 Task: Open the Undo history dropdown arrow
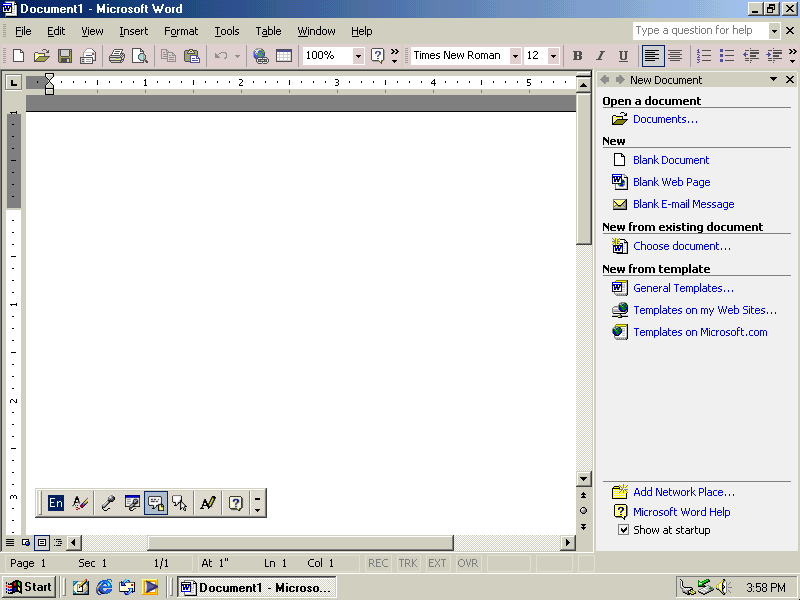[x=237, y=56]
